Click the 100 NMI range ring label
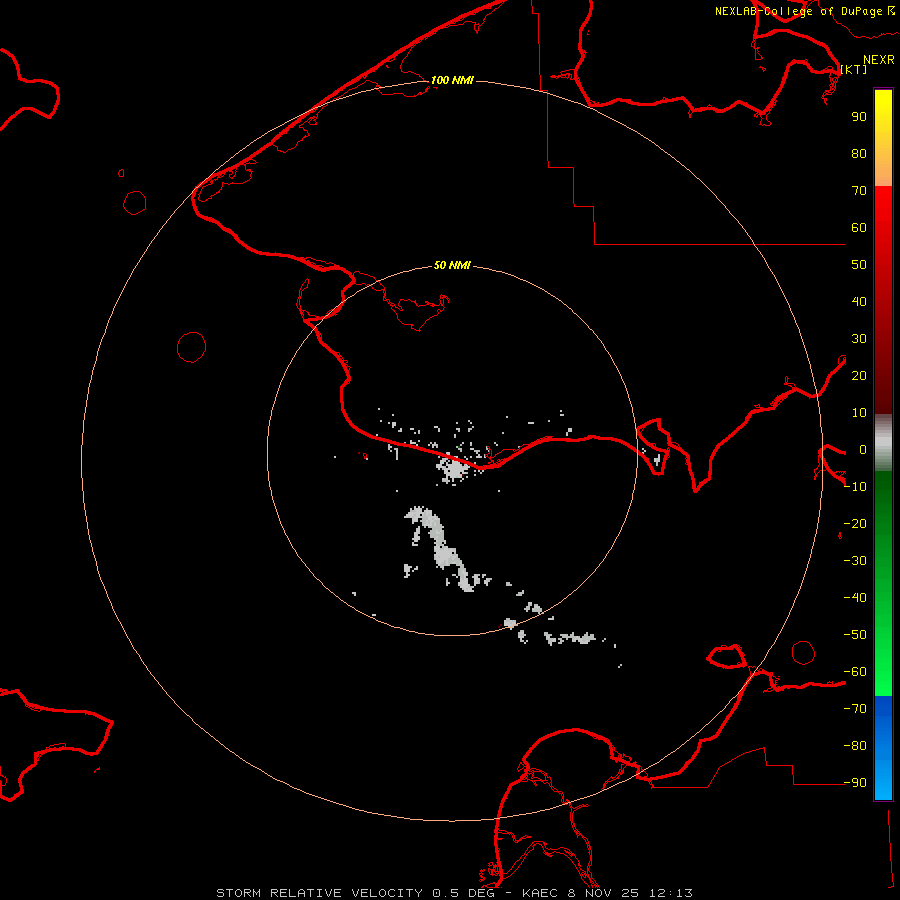900x900 pixels. [x=452, y=80]
